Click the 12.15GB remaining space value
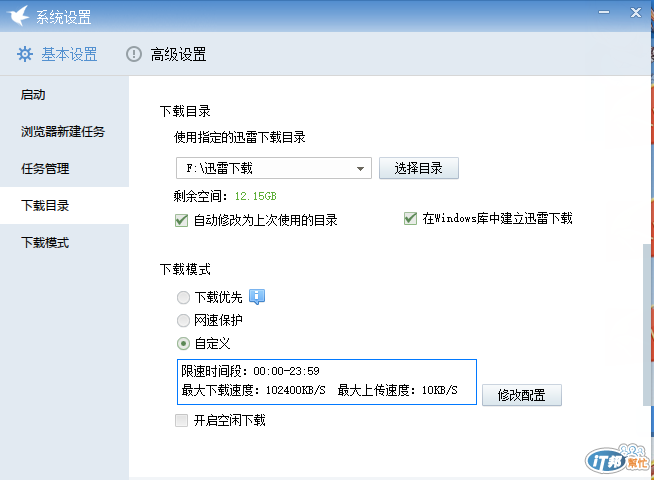The image size is (654, 480). tap(255, 196)
